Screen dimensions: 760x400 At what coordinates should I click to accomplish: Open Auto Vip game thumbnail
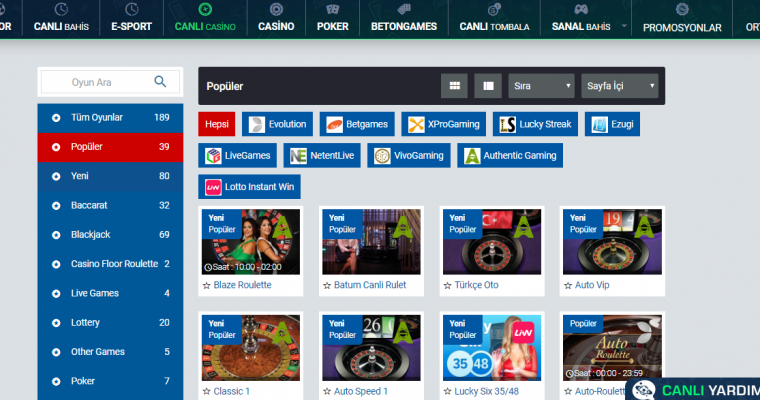(612, 242)
